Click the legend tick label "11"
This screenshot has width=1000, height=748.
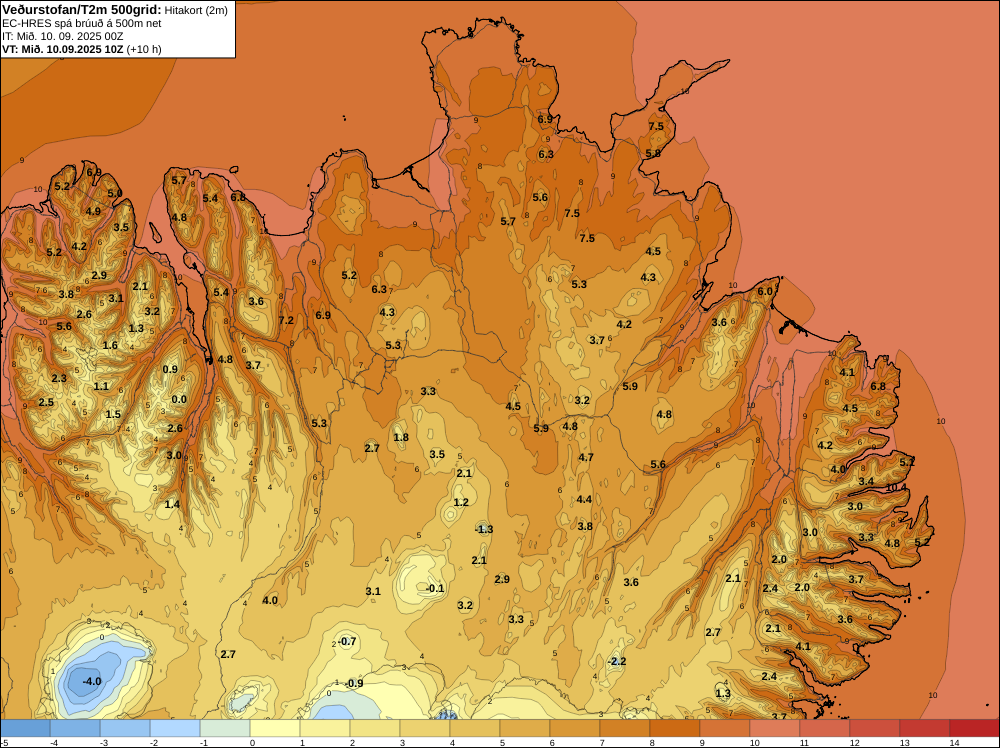tap(804, 742)
